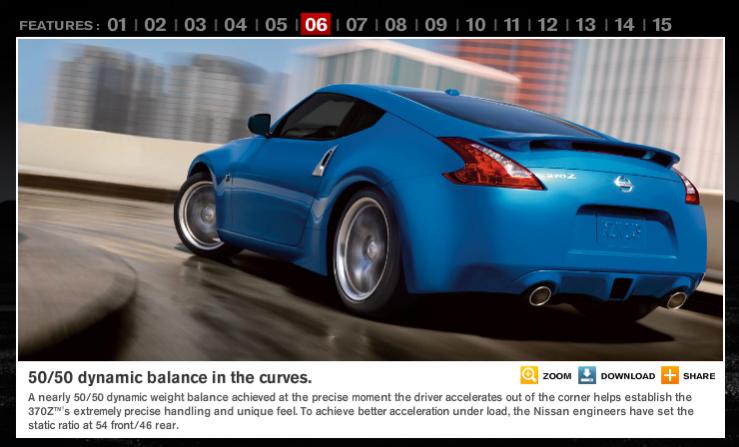The height and width of the screenshot is (447, 739).
Task: Open the SHARE text link
Action: [699, 376]
